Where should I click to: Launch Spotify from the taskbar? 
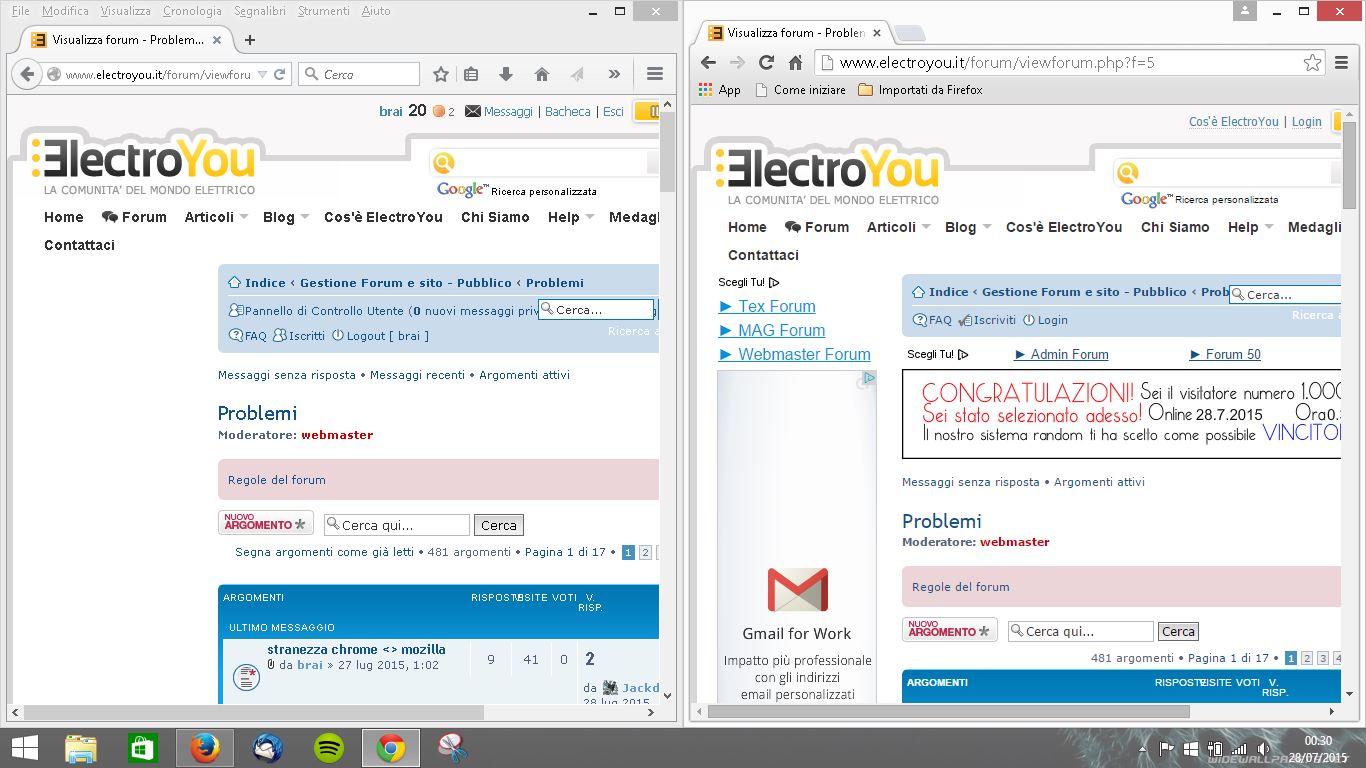[329, 747]
